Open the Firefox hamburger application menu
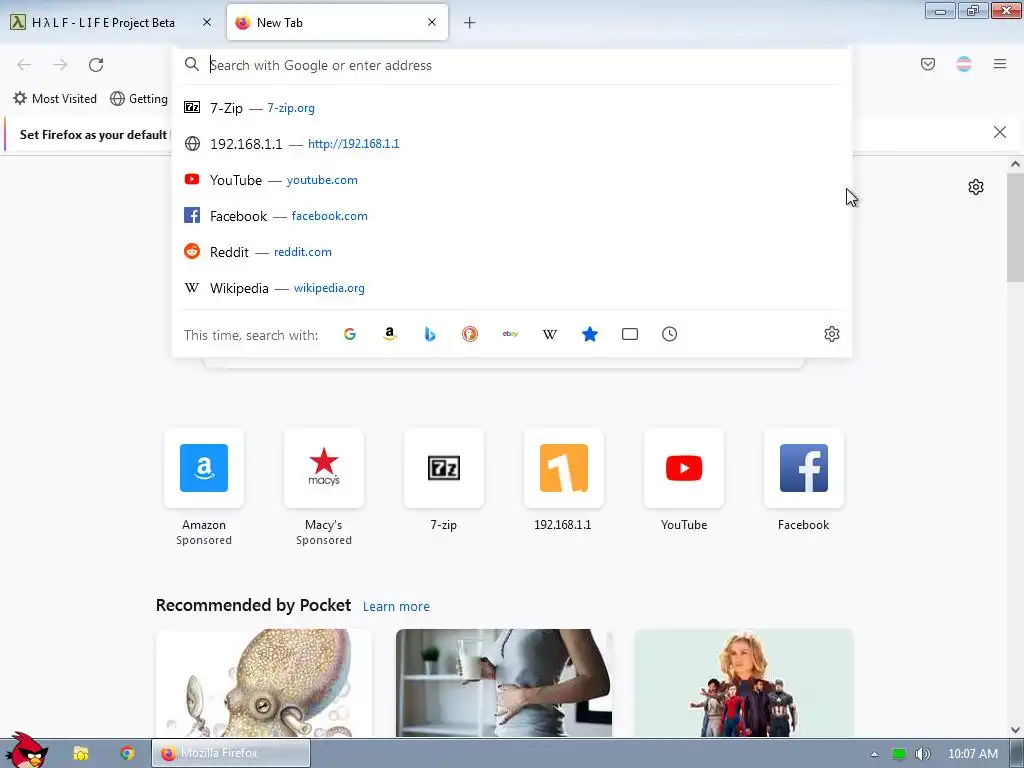The height and width of the screenshot is (768, 1024). point(1000,64)
